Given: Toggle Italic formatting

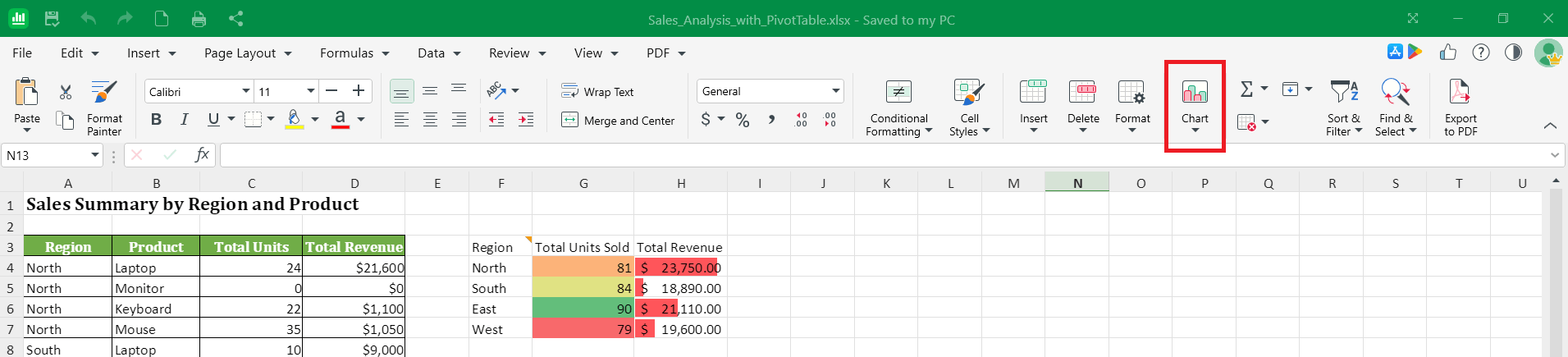Looking at the screenshot, I should click(x=185, y=120).
